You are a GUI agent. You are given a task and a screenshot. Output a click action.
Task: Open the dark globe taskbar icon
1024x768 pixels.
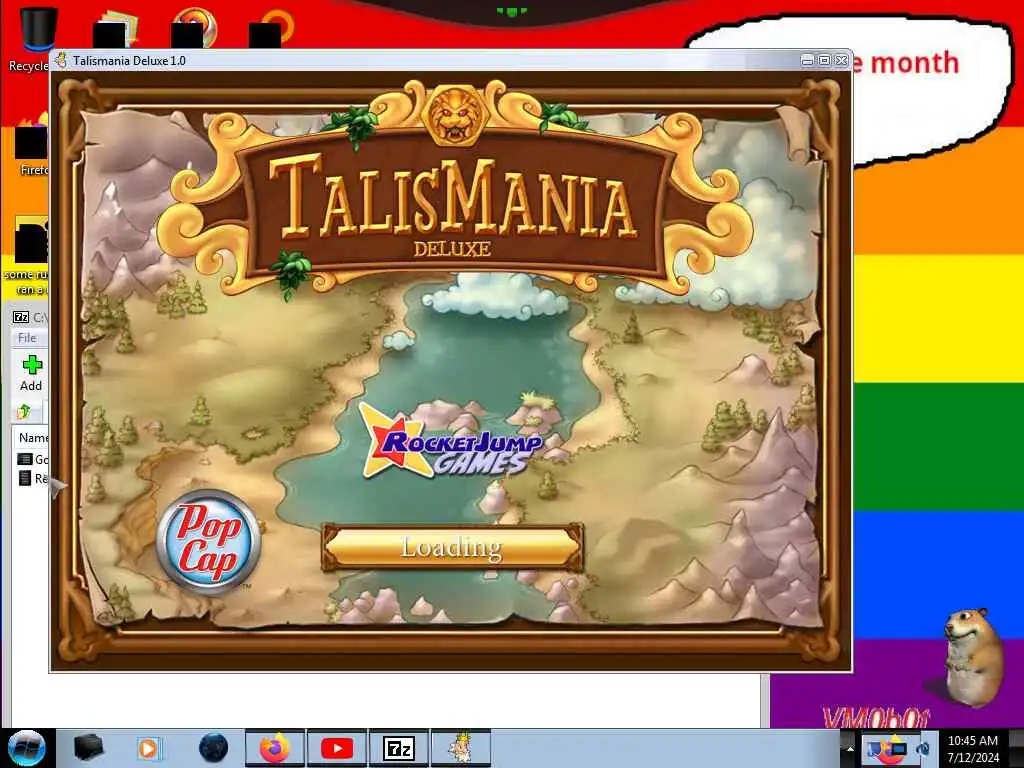pos(214,748)
